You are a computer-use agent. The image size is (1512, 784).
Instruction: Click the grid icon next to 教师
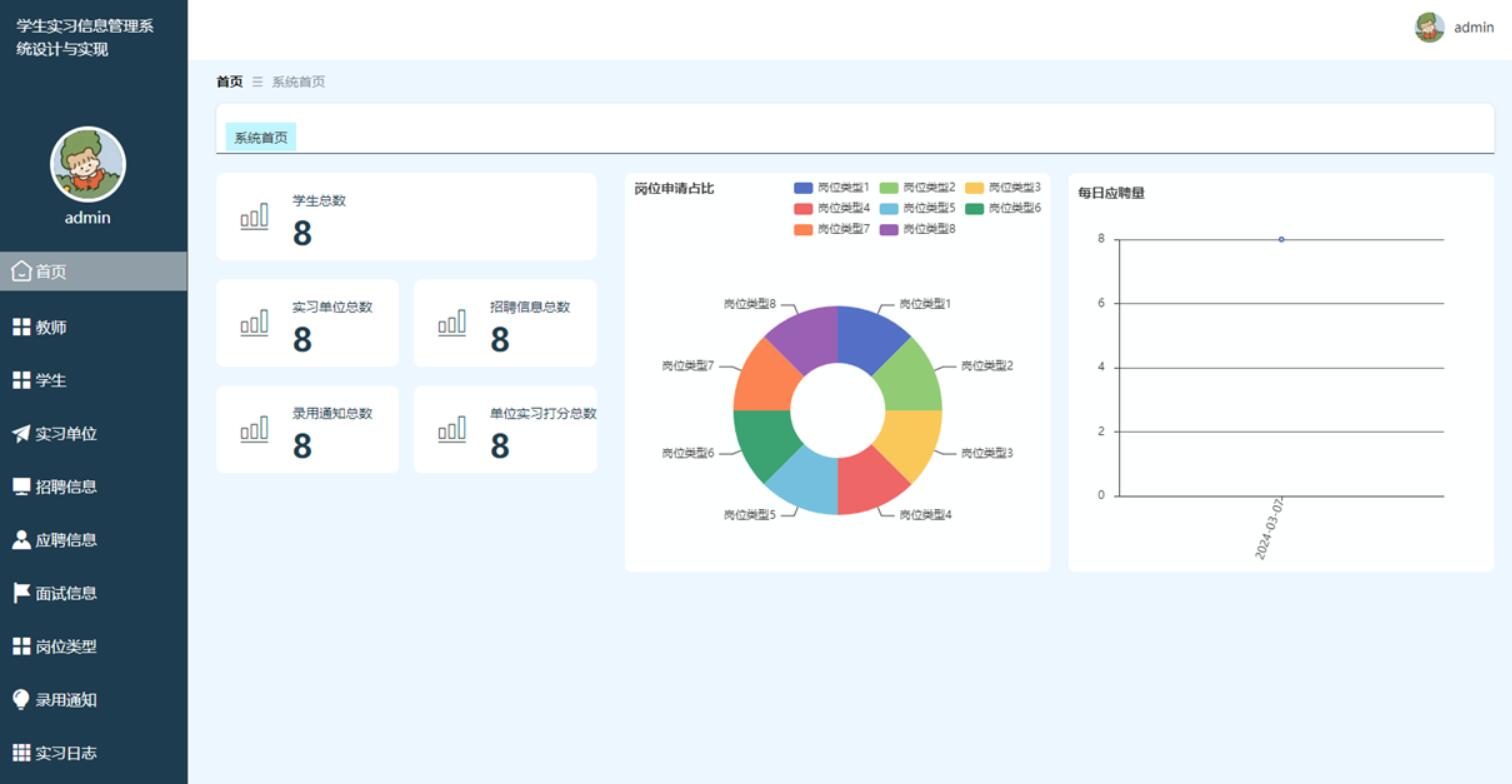(21, 327)
